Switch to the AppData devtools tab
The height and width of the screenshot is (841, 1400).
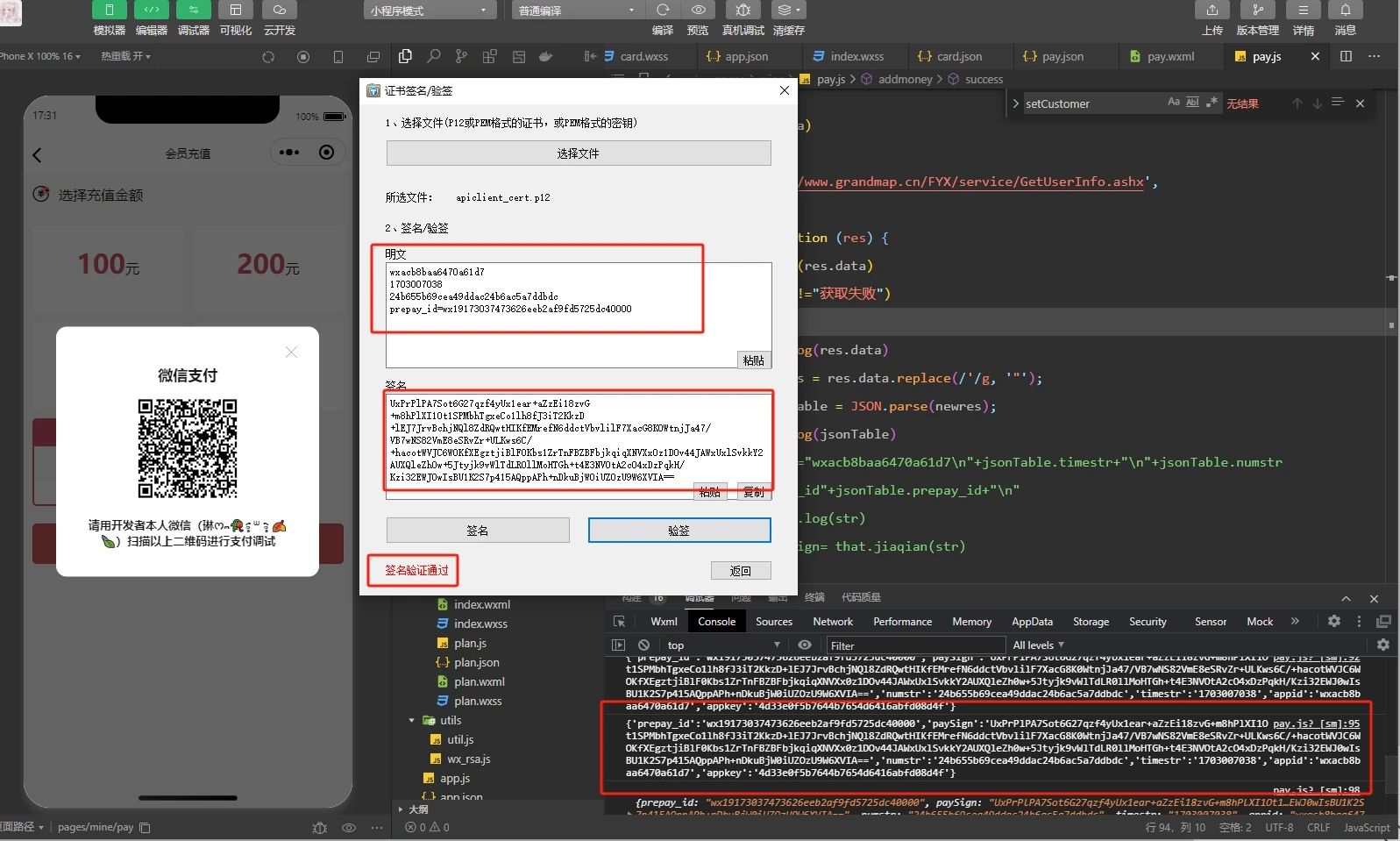coord(1032,622)
